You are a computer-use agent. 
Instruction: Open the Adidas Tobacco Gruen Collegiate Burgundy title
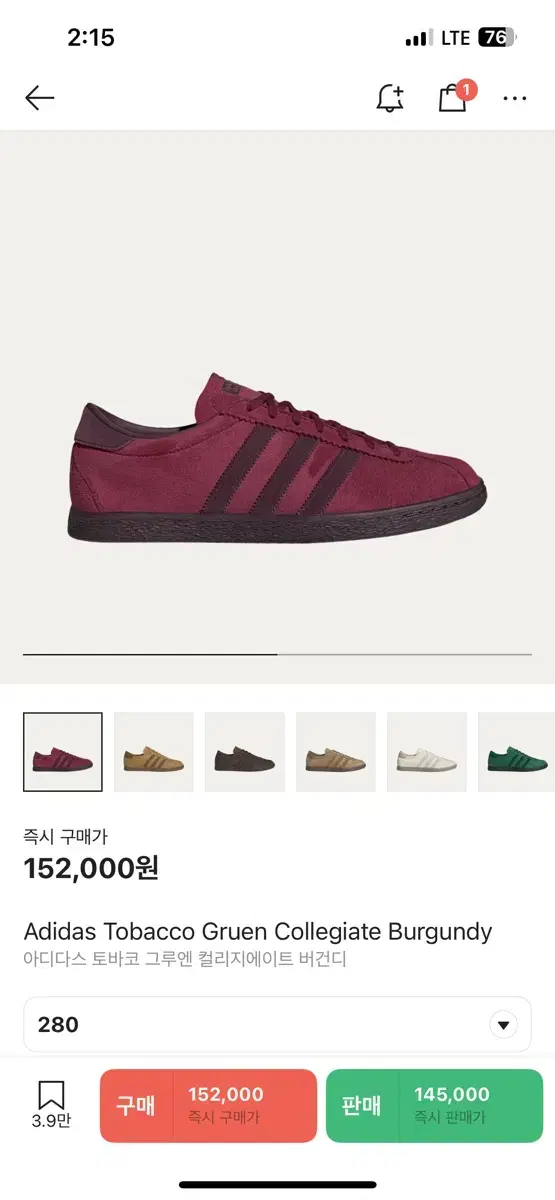pos(258,932)
